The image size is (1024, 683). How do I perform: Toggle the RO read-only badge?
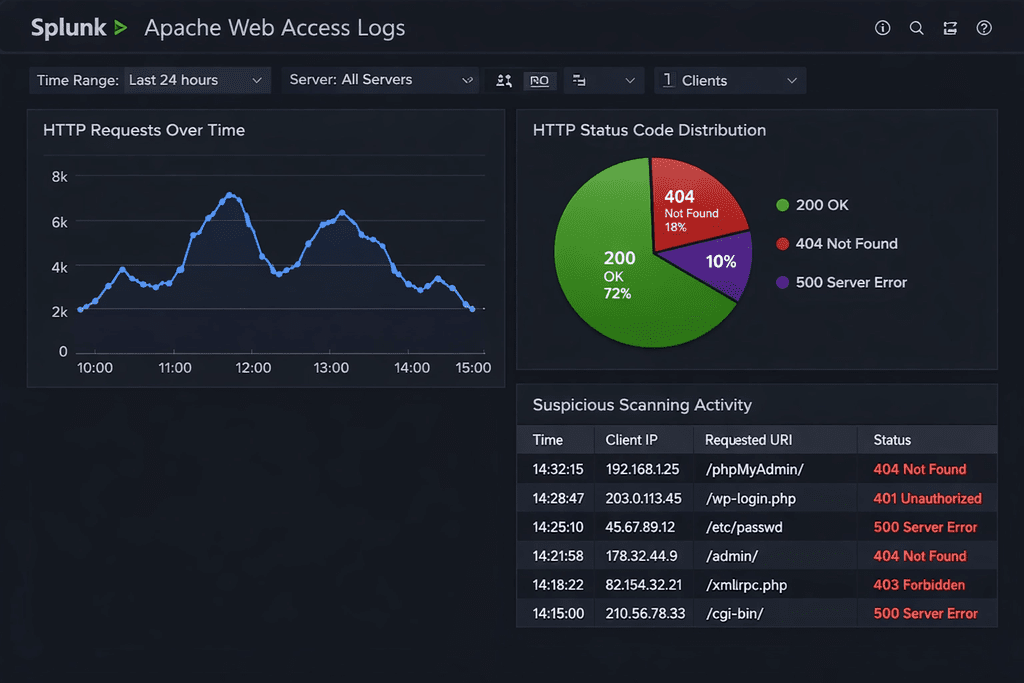click(x=539, y=81)
